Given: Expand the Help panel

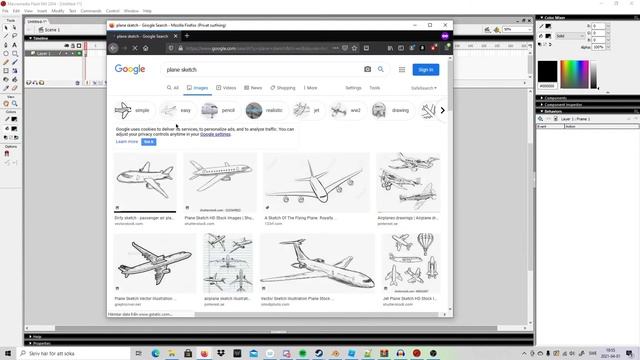Looking at the screenshot, I should pyautogui.click(x=30, y=337).
